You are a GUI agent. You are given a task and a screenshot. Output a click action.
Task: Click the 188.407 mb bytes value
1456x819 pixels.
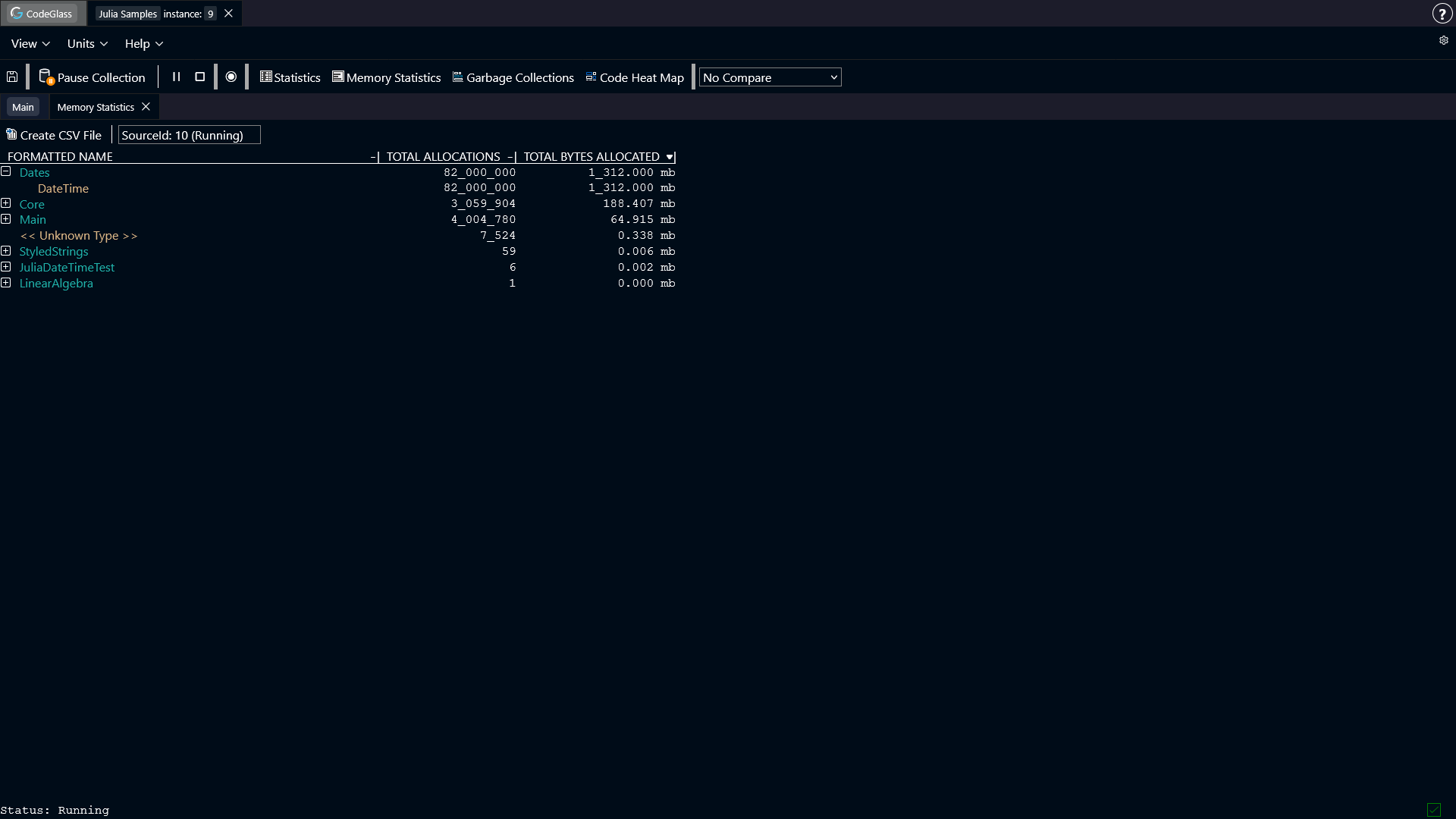click(639, 204)
